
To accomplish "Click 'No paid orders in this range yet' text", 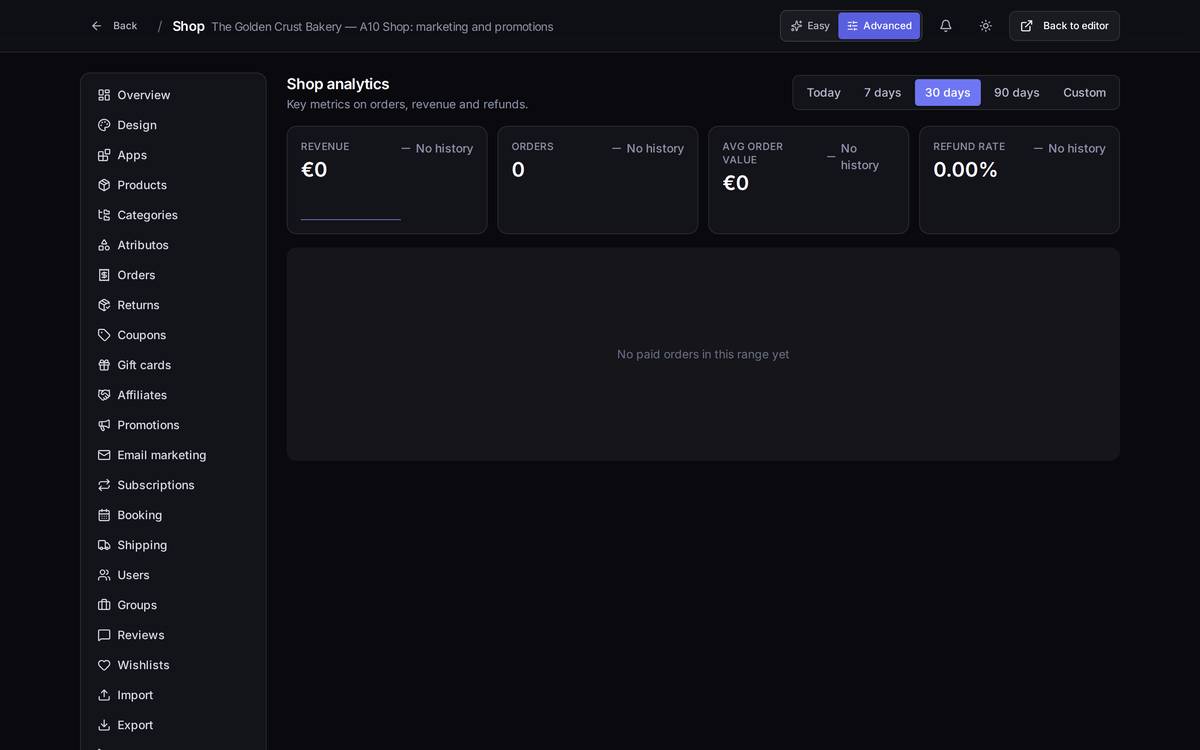I will point(703,354).
